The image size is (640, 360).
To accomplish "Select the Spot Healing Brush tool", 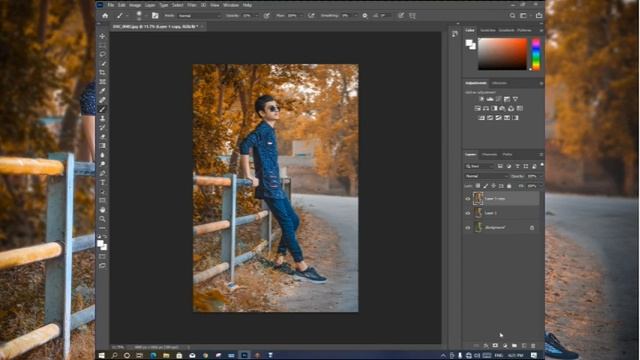I will click(x=102, y=100).
